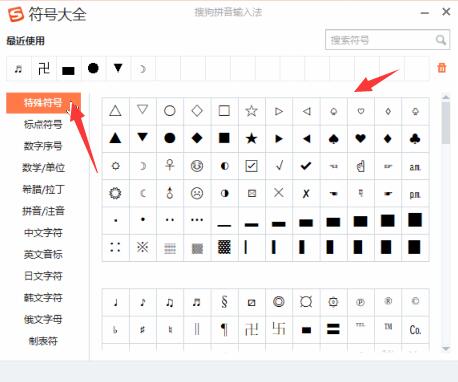Insert the Co. symbol

(415, 330)
